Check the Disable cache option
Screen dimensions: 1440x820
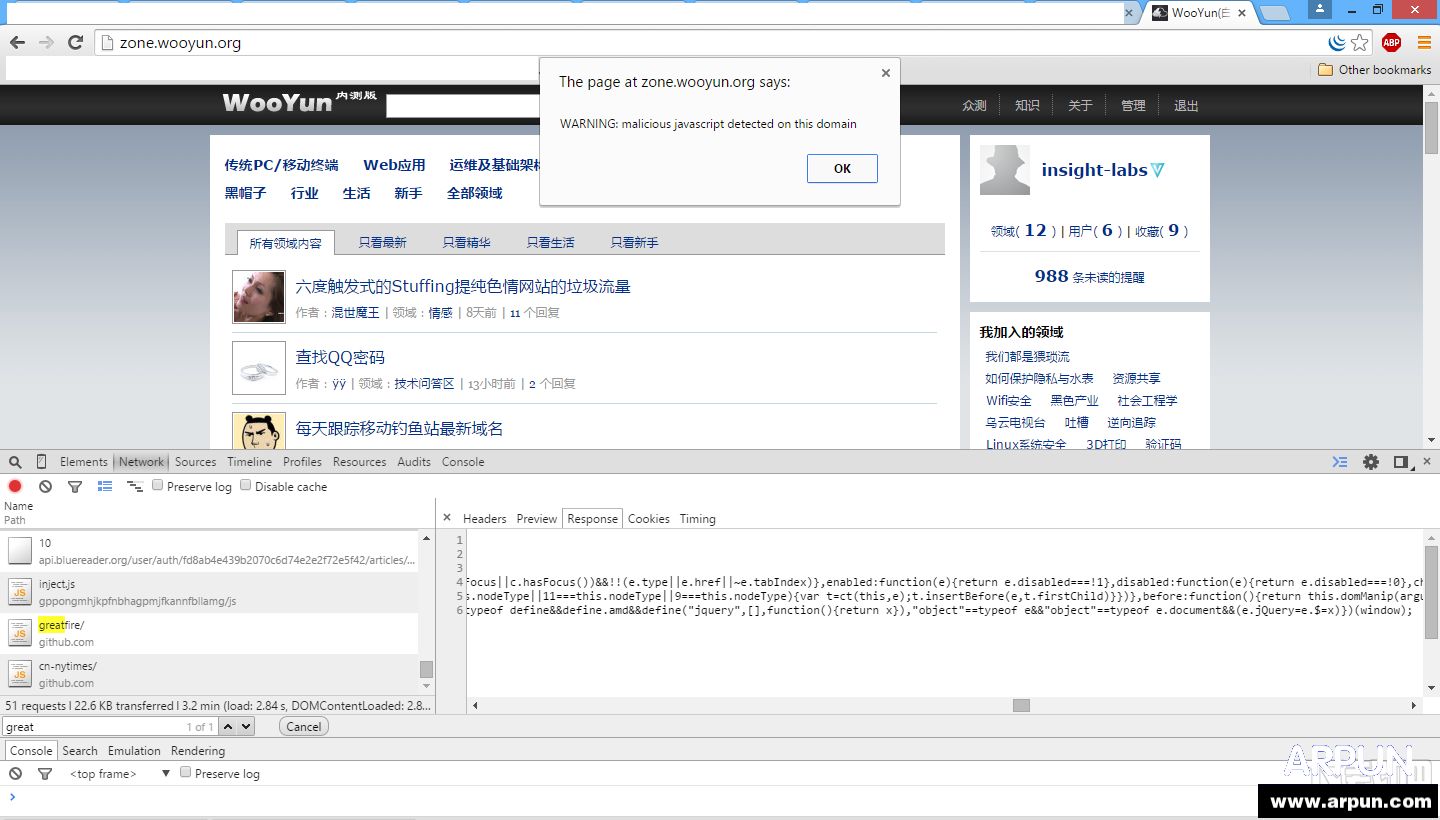tap(245, 486)
